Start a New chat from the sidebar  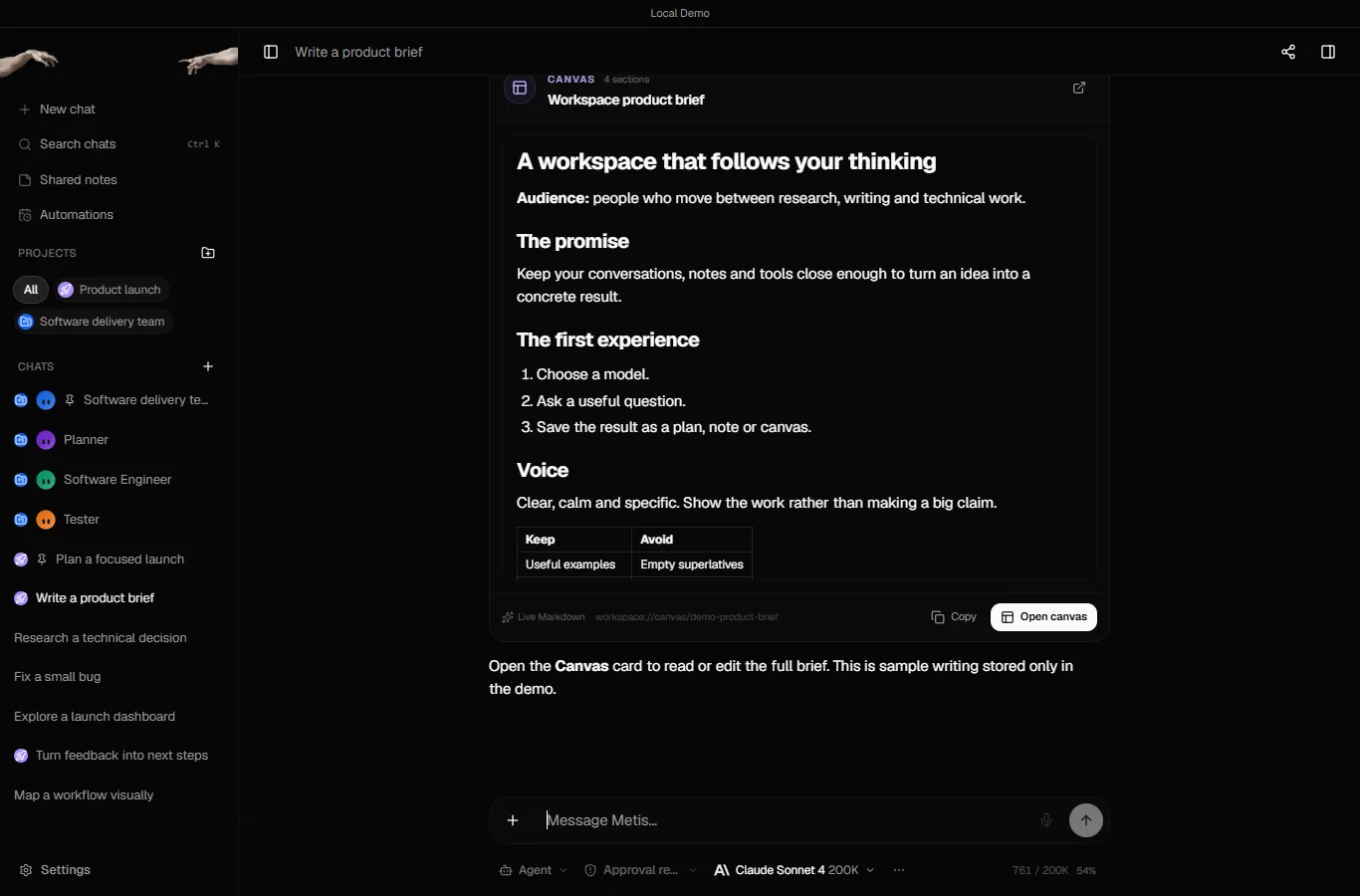(x=118, y=110)
